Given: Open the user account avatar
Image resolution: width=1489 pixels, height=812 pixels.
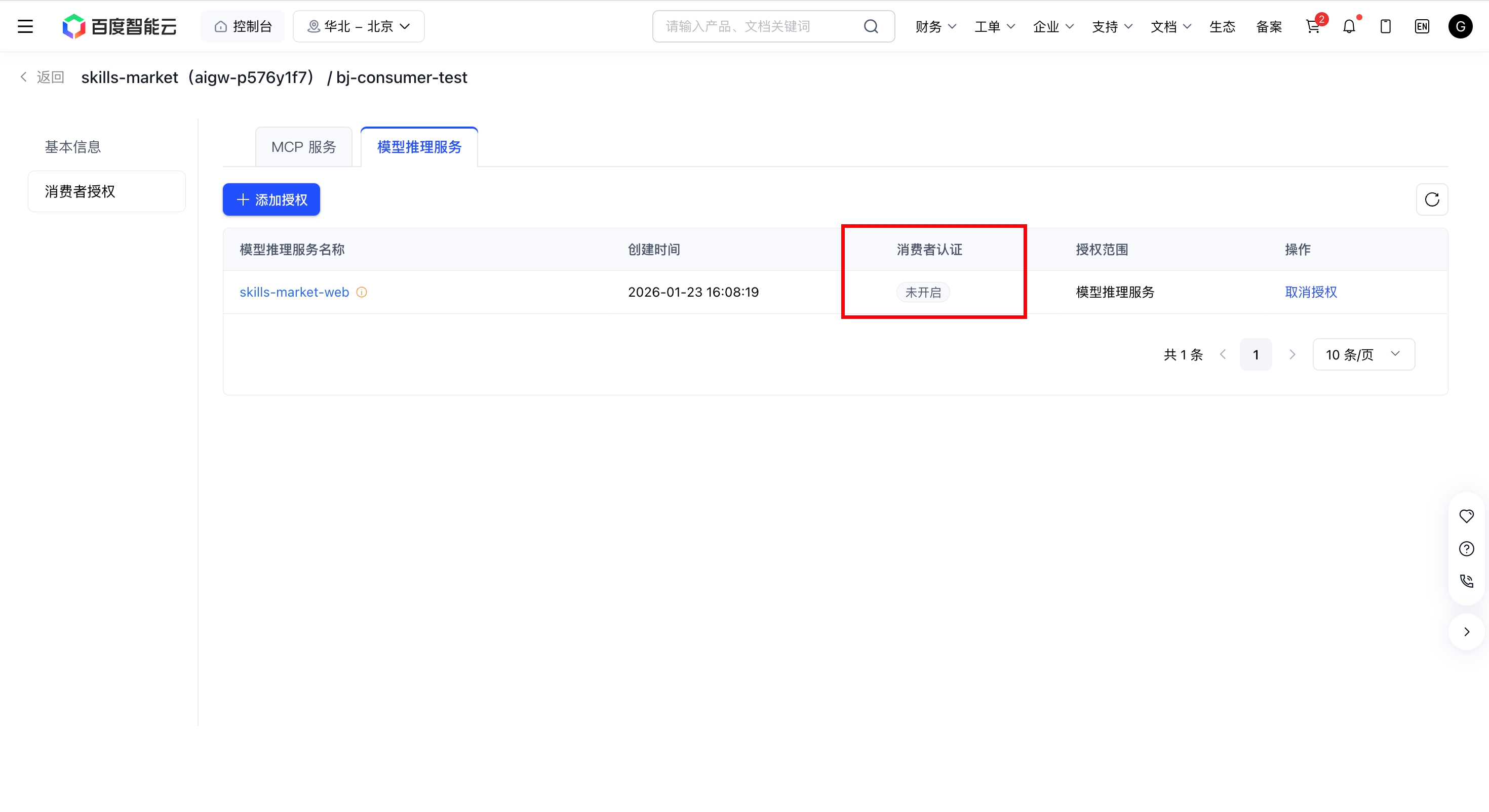Looking at the screenshot, I should click(x=1460, y=27).
